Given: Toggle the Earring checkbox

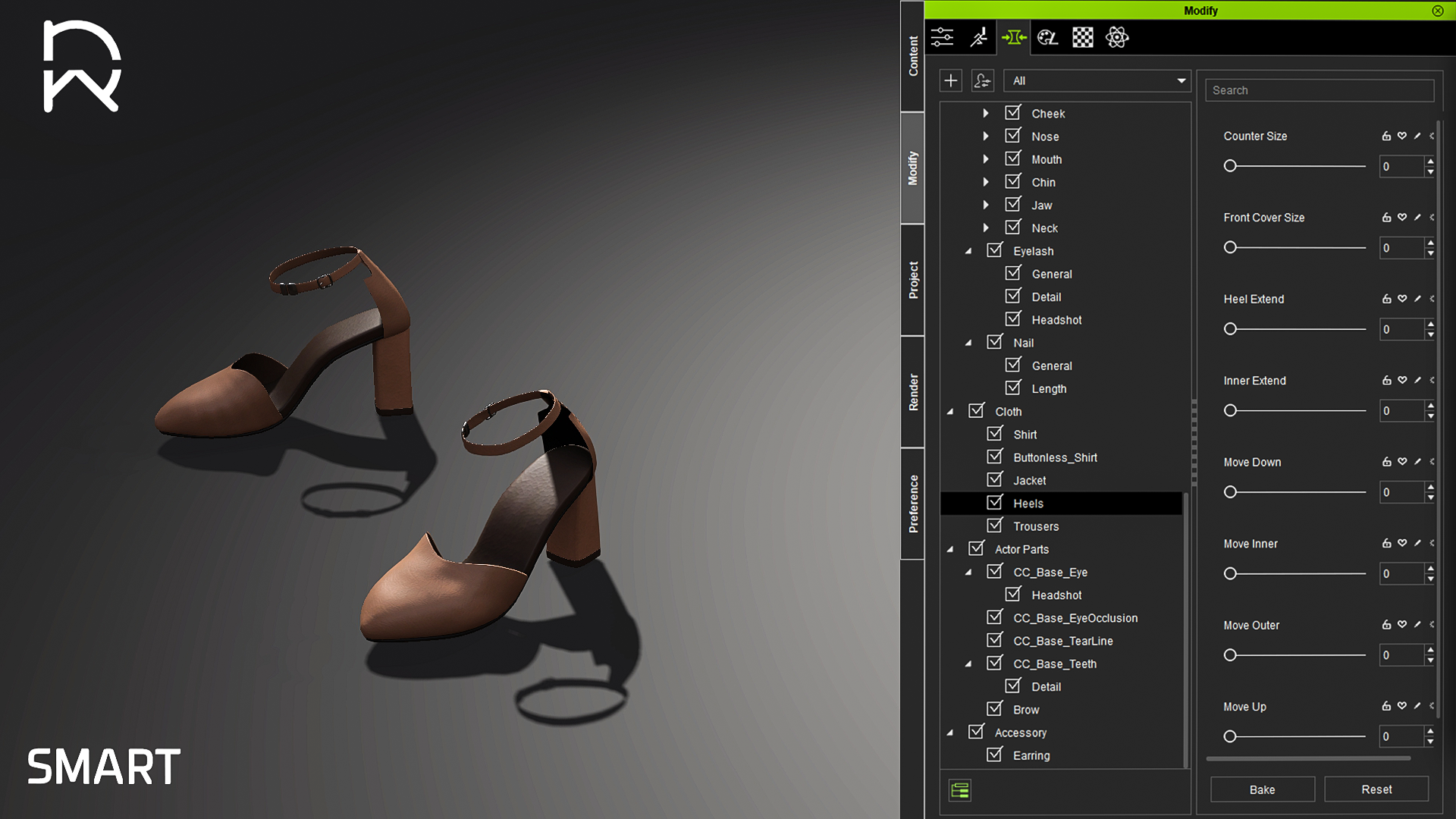Looking at the screenshot, I should [995, 755].
